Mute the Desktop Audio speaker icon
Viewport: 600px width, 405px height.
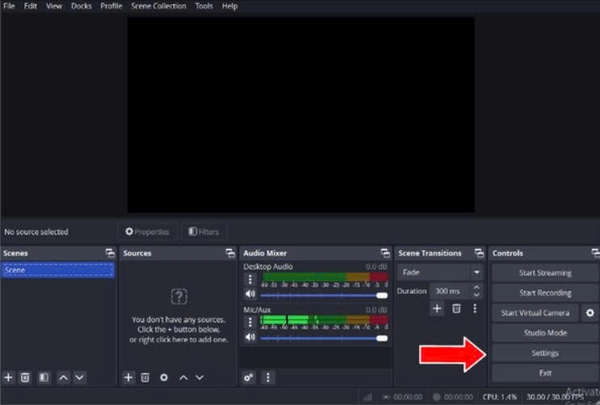pos(250,296)
